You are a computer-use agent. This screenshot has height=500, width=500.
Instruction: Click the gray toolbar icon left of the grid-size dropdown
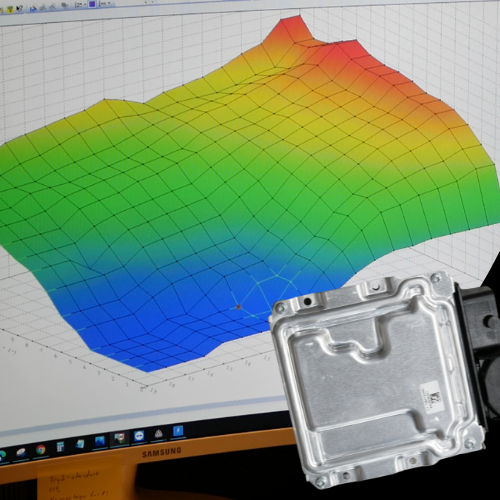65,5
